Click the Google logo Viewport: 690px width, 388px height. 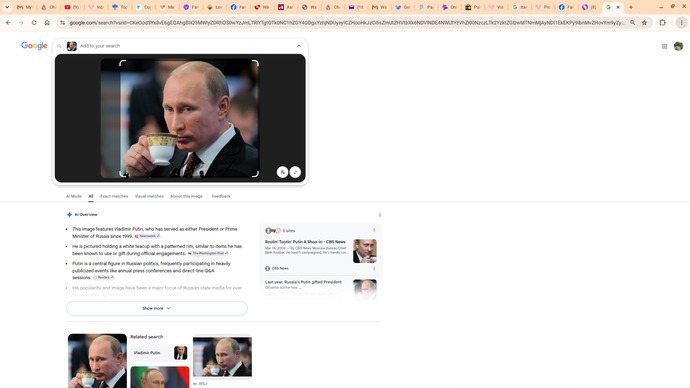click(34, 46)
